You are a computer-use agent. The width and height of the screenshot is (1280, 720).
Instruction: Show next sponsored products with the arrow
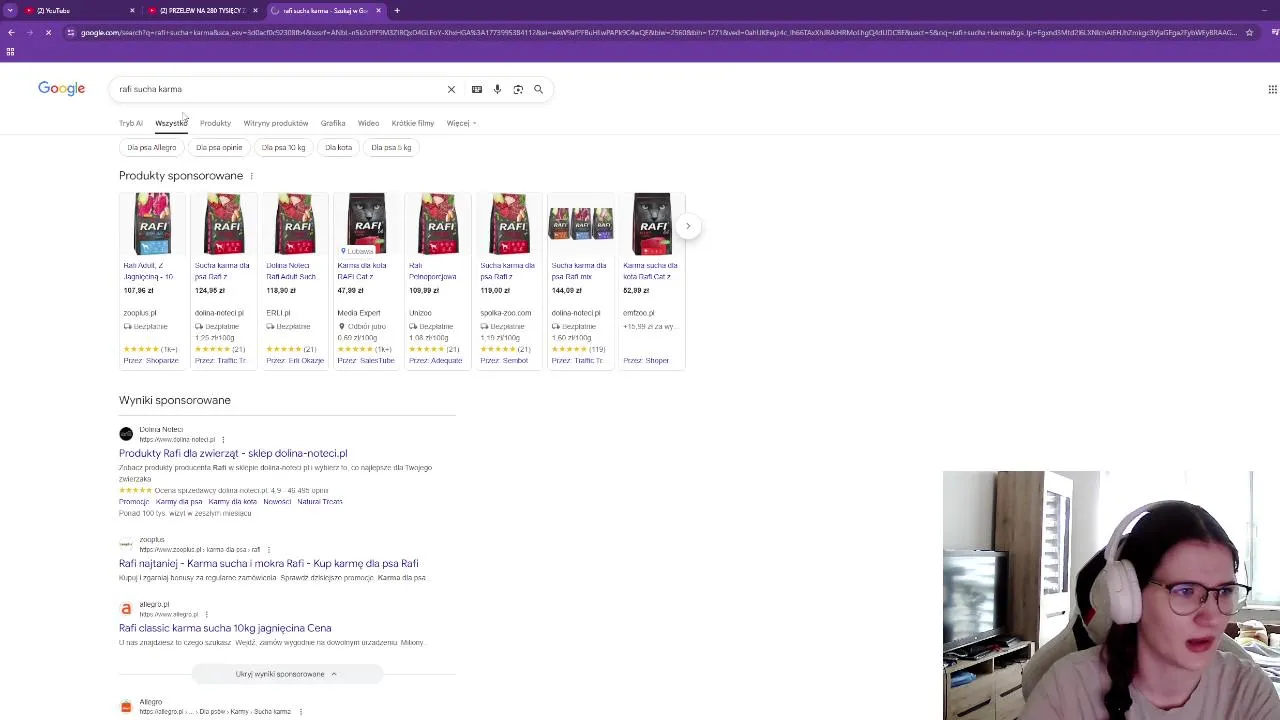point(688,226)
